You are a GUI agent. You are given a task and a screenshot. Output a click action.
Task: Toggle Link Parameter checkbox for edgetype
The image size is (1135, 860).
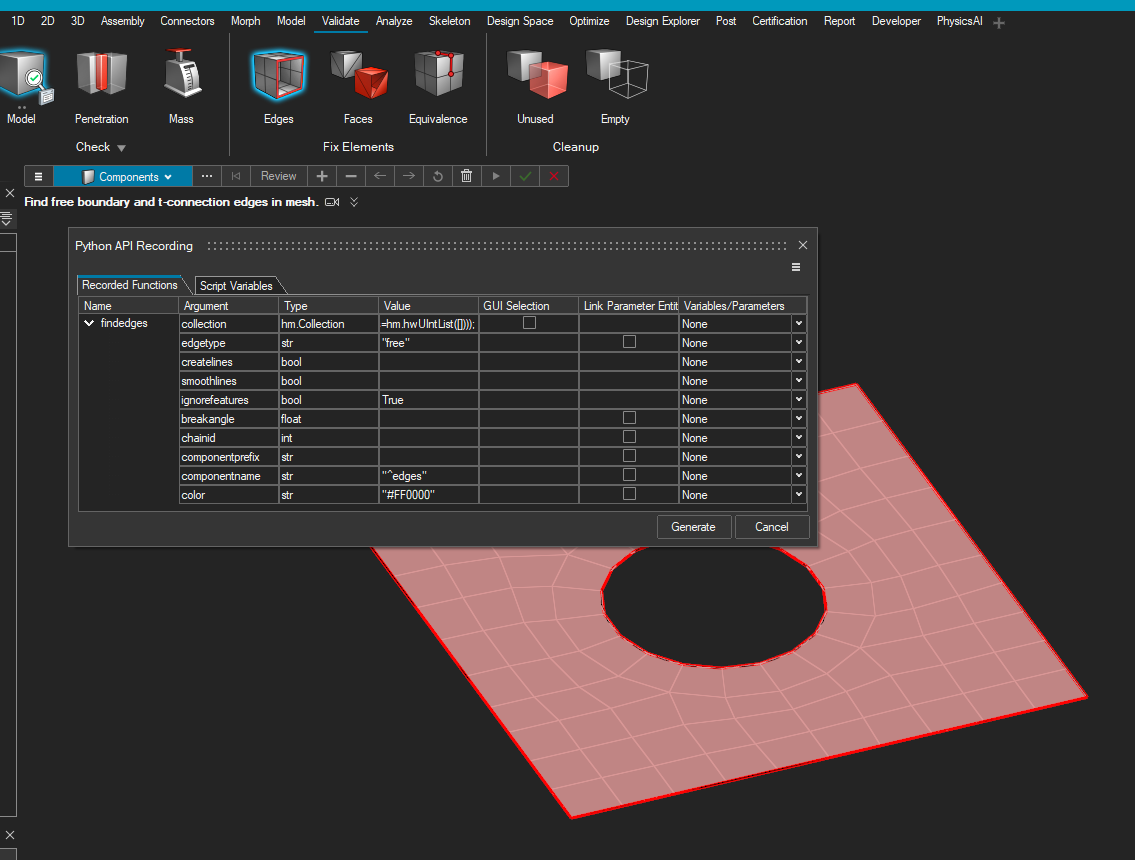click(630, 342)
